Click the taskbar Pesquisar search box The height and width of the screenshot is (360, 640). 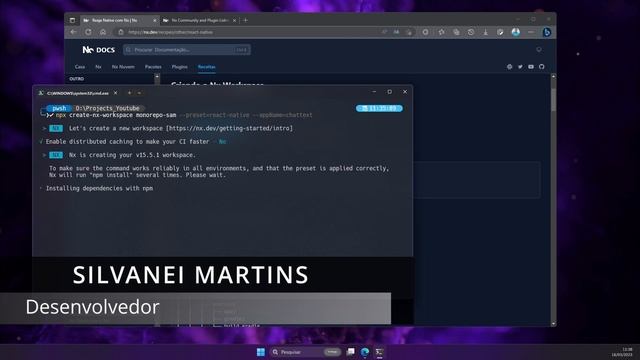[x=306, y=352]
